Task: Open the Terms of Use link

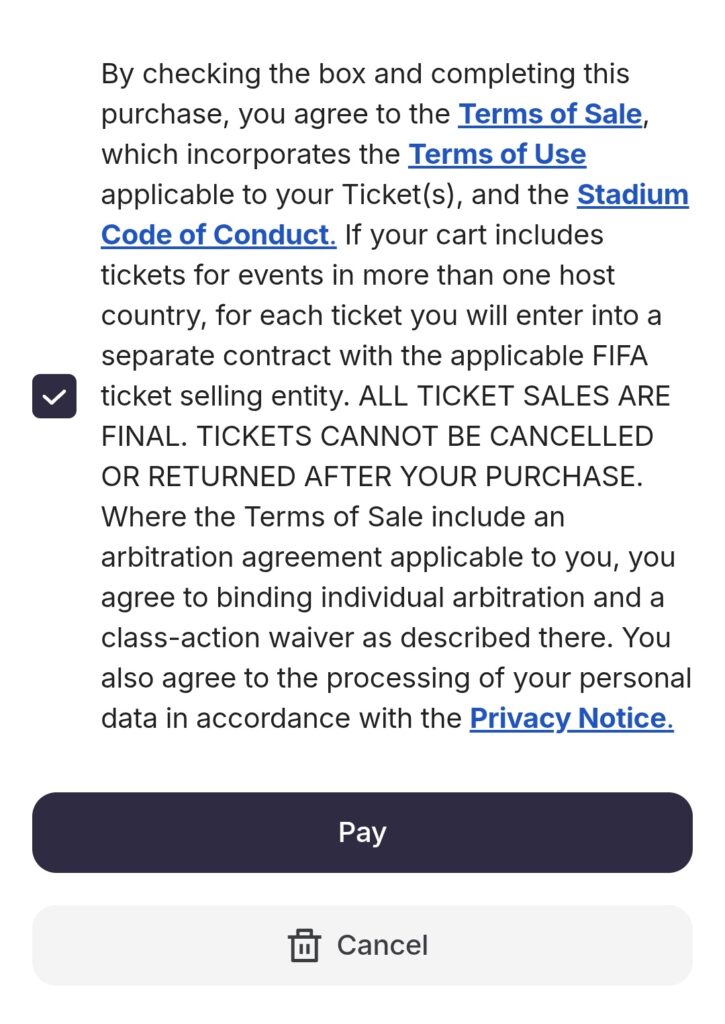Action: coord(497,155)
